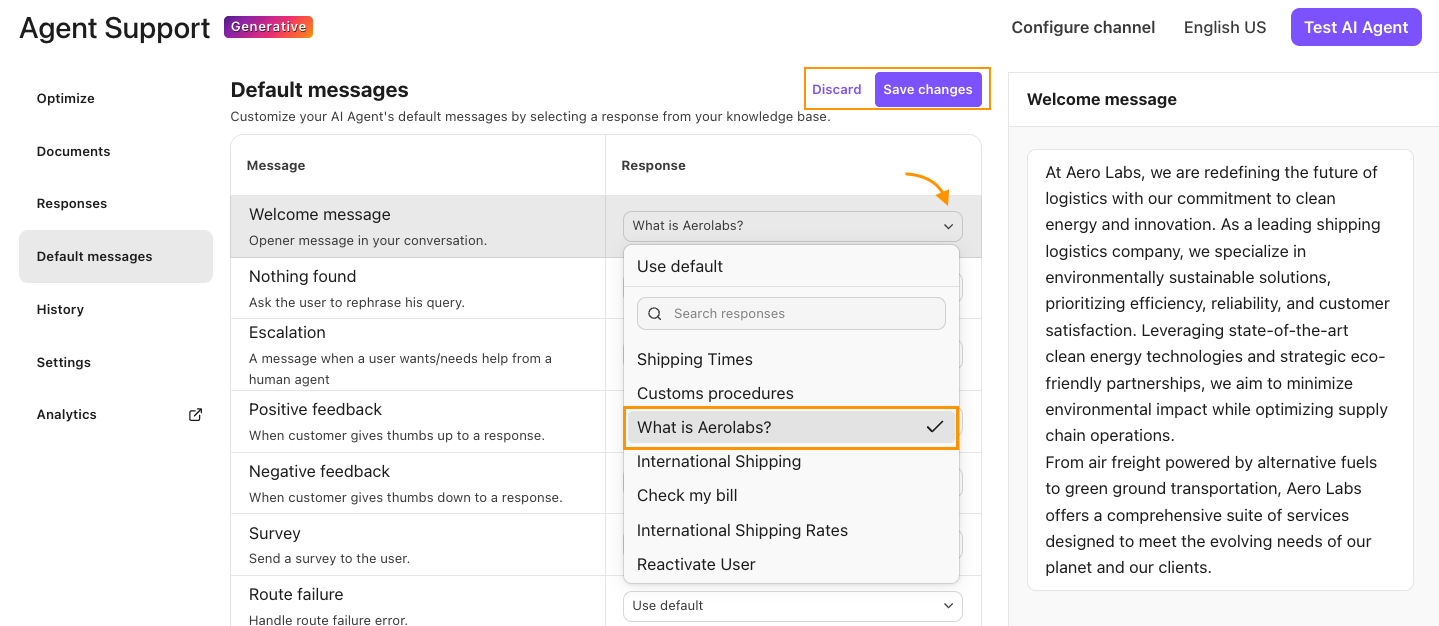Click the Search responses field
The height and width of the screenshot is (626, 1439).
(791, 313)
